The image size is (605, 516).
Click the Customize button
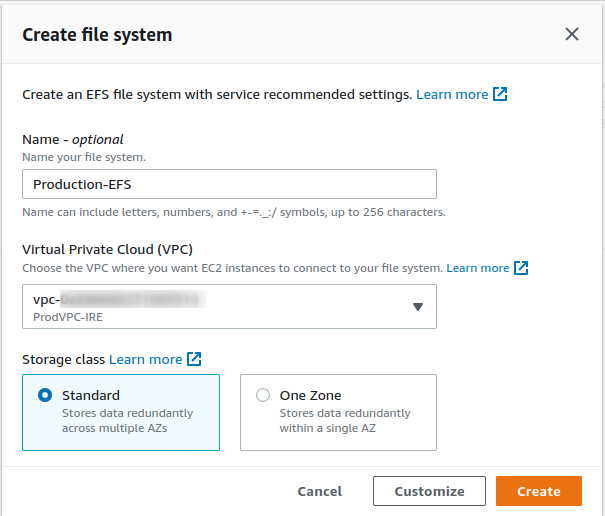pyautogui.click(x=429, y=491)
